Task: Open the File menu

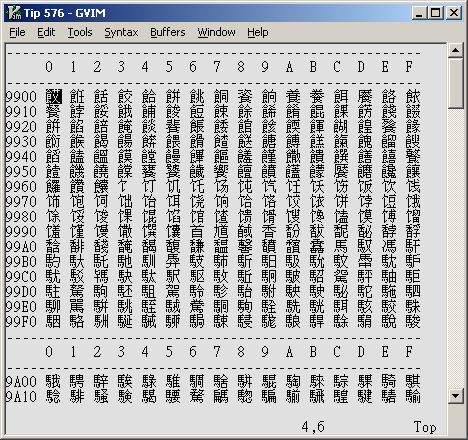Action: click(x=17, y=32)
